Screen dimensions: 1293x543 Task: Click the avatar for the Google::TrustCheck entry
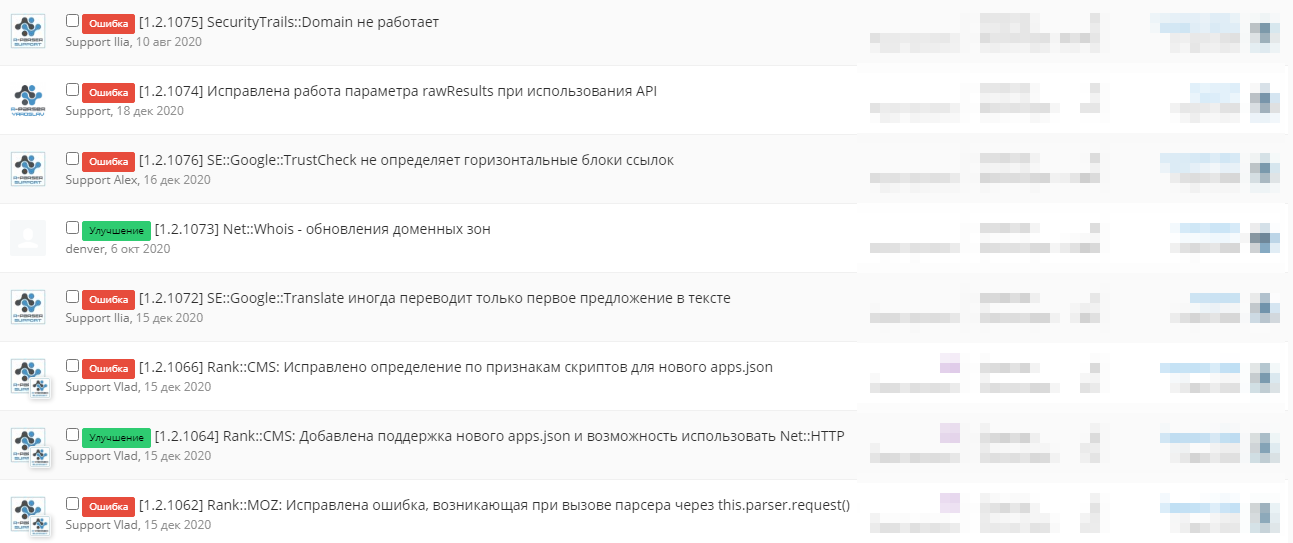pos(28,169)
